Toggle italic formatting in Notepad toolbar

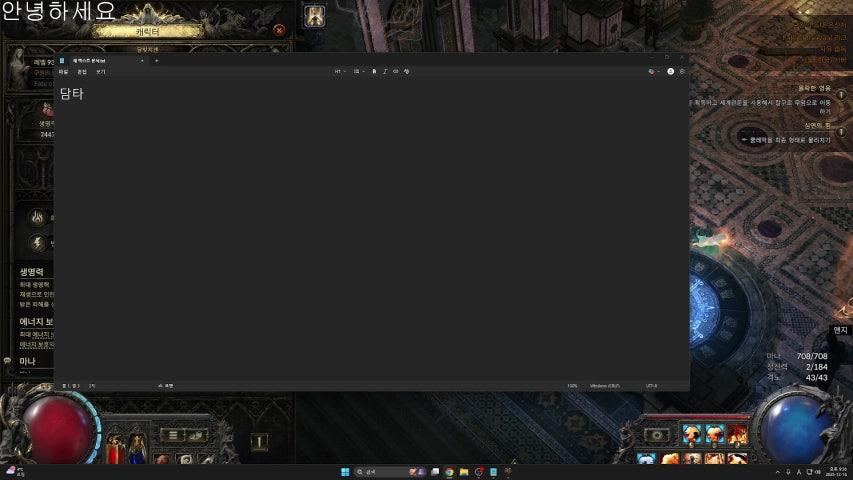tap(385, 71)
